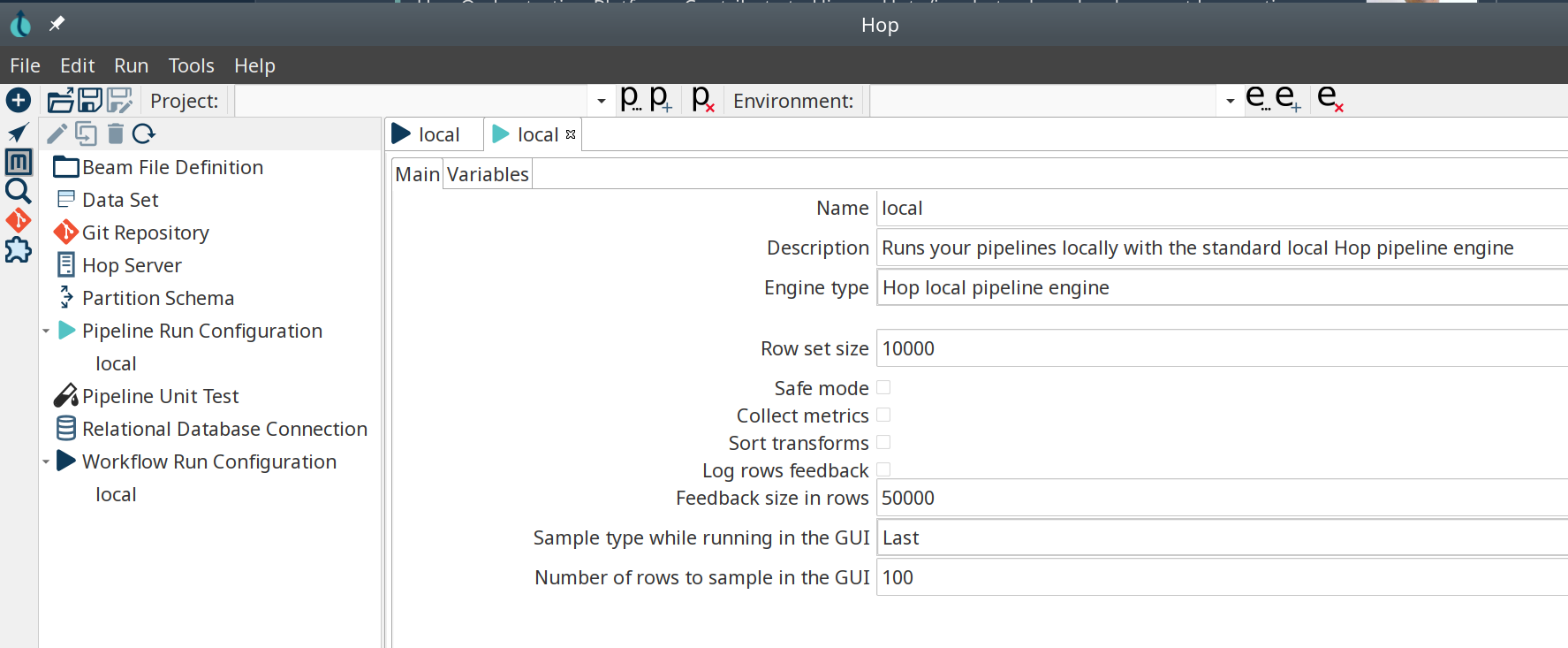Click the delete environment icon
Viewport: 1568px width, 648px height.
click(1329, 99)
